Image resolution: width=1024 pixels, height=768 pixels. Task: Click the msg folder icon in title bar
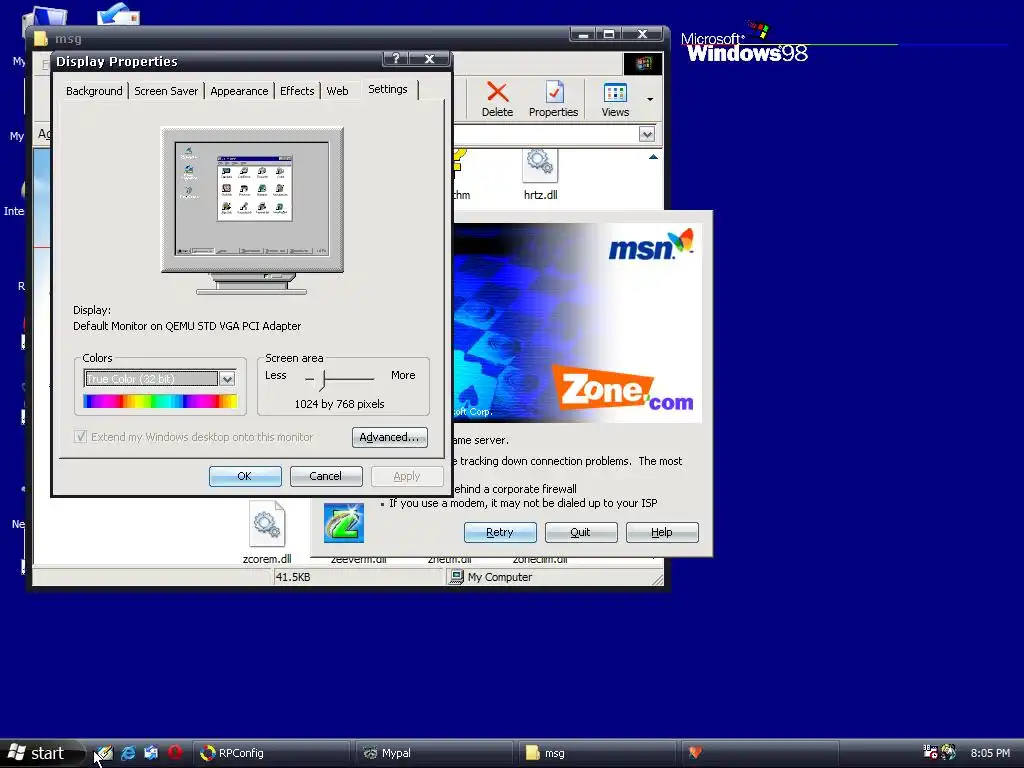(41, 39)
